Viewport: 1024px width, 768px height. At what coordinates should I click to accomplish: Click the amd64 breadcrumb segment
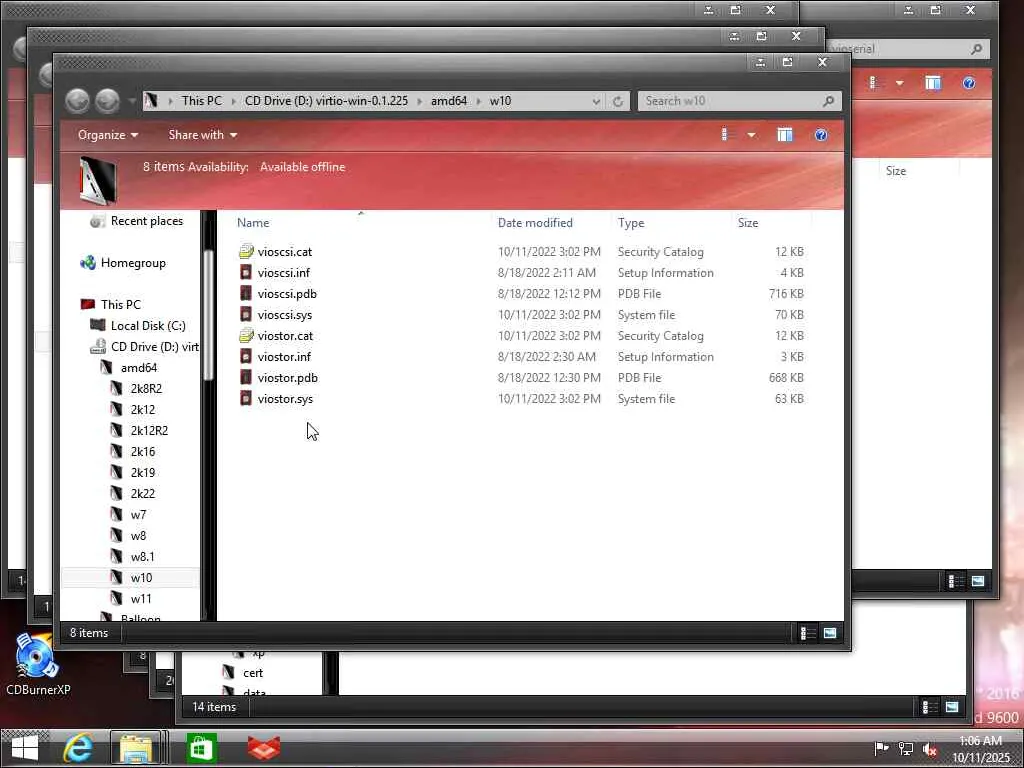tap(449, 101)
